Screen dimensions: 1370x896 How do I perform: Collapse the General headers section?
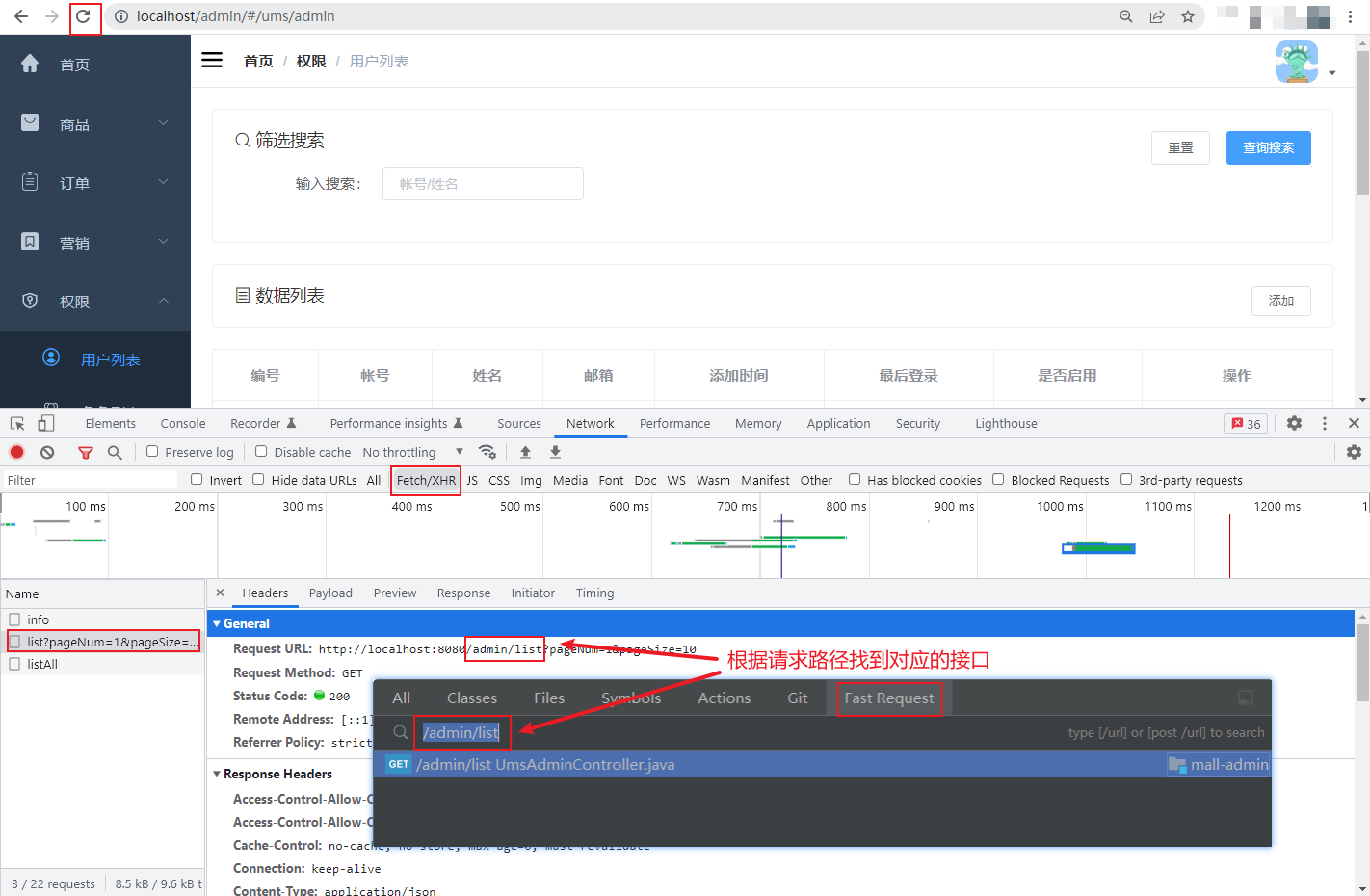pos(217,623)
